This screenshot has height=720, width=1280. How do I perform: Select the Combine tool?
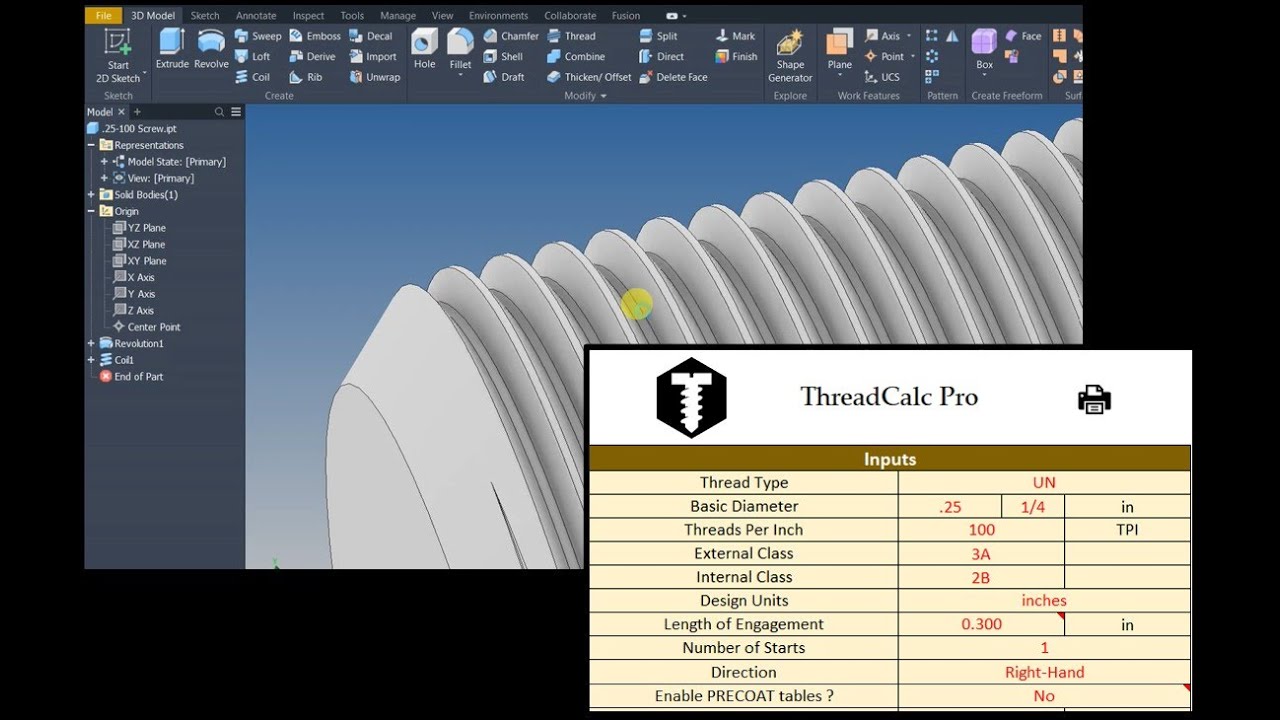576,57
